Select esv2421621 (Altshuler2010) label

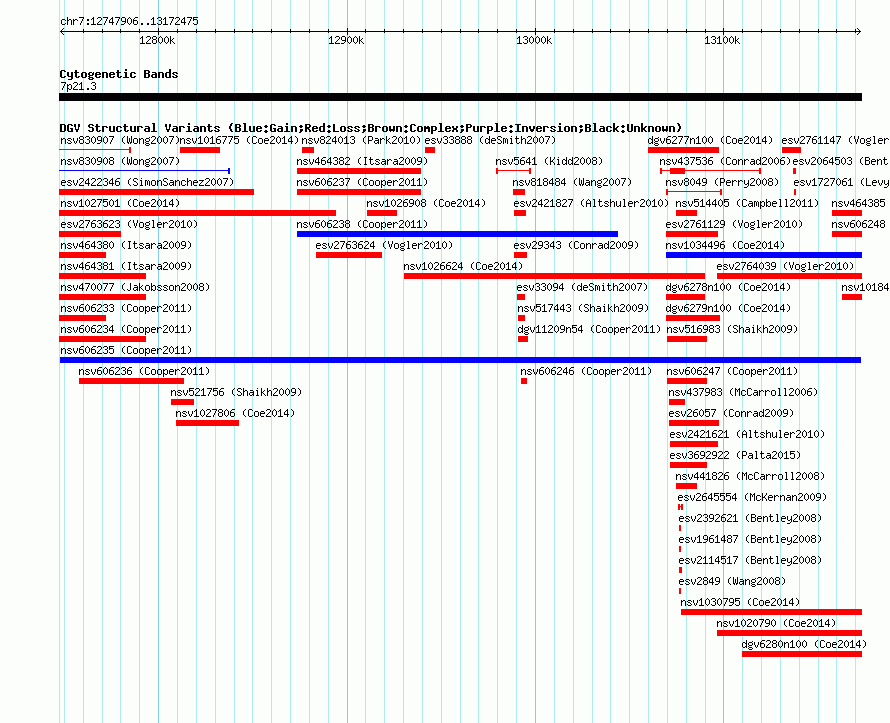(x=747, y=434)
